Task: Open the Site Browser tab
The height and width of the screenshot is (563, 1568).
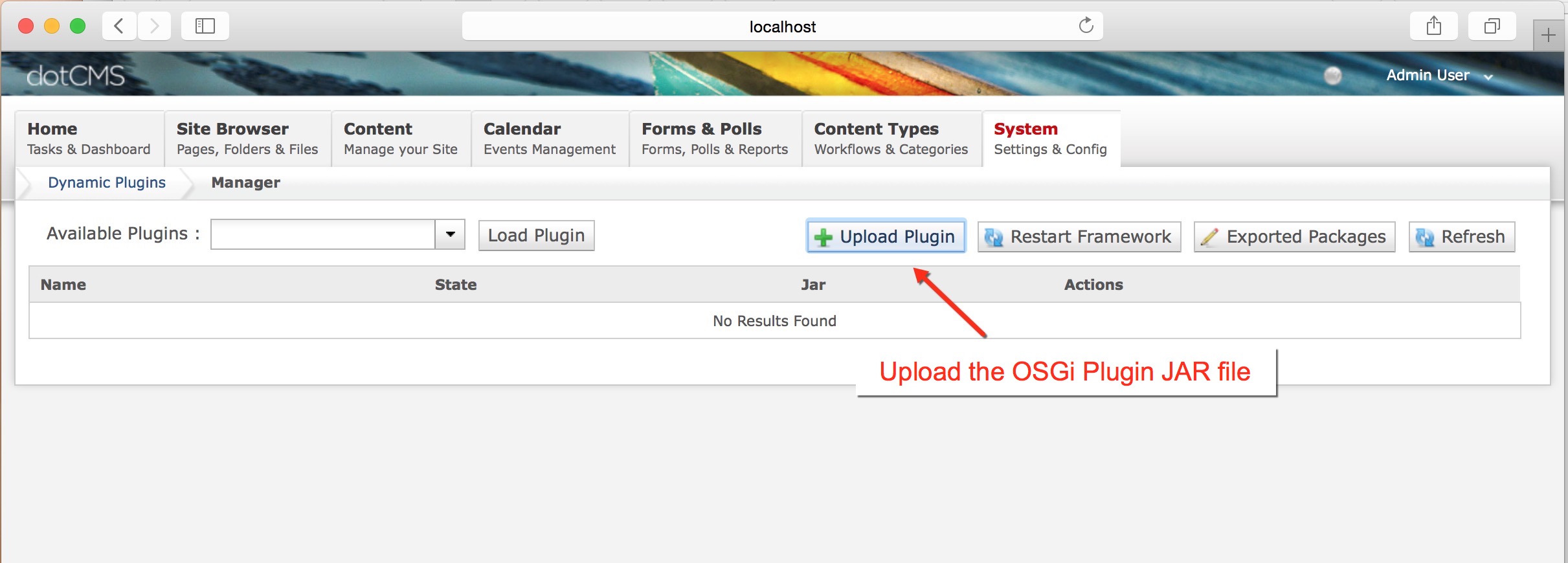Action: tap(247, 138)
